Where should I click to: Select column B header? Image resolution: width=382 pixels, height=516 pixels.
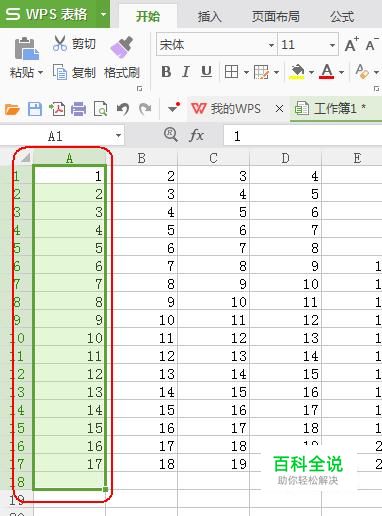pyautogui.click(x=142, y=158)
